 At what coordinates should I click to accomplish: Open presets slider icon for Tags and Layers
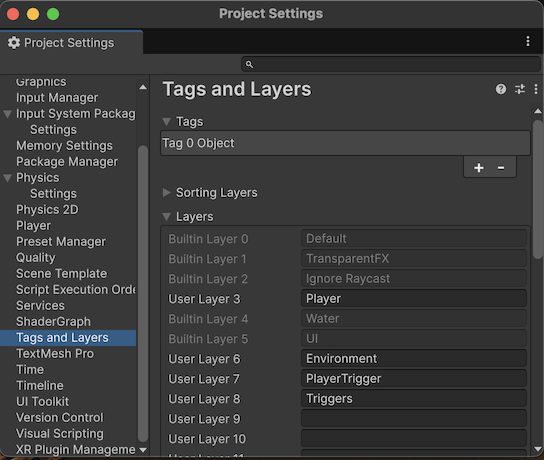519,89
